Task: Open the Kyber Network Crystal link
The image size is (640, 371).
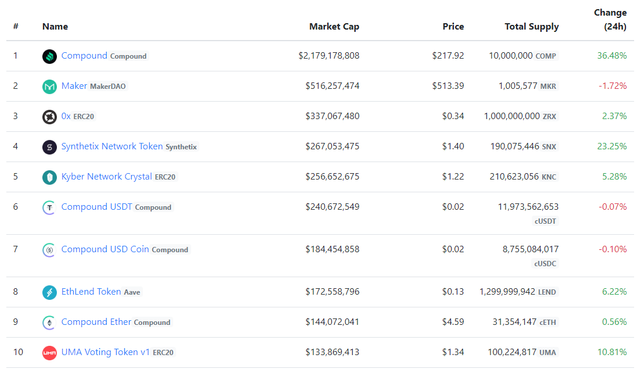Action: pos(107,176)
